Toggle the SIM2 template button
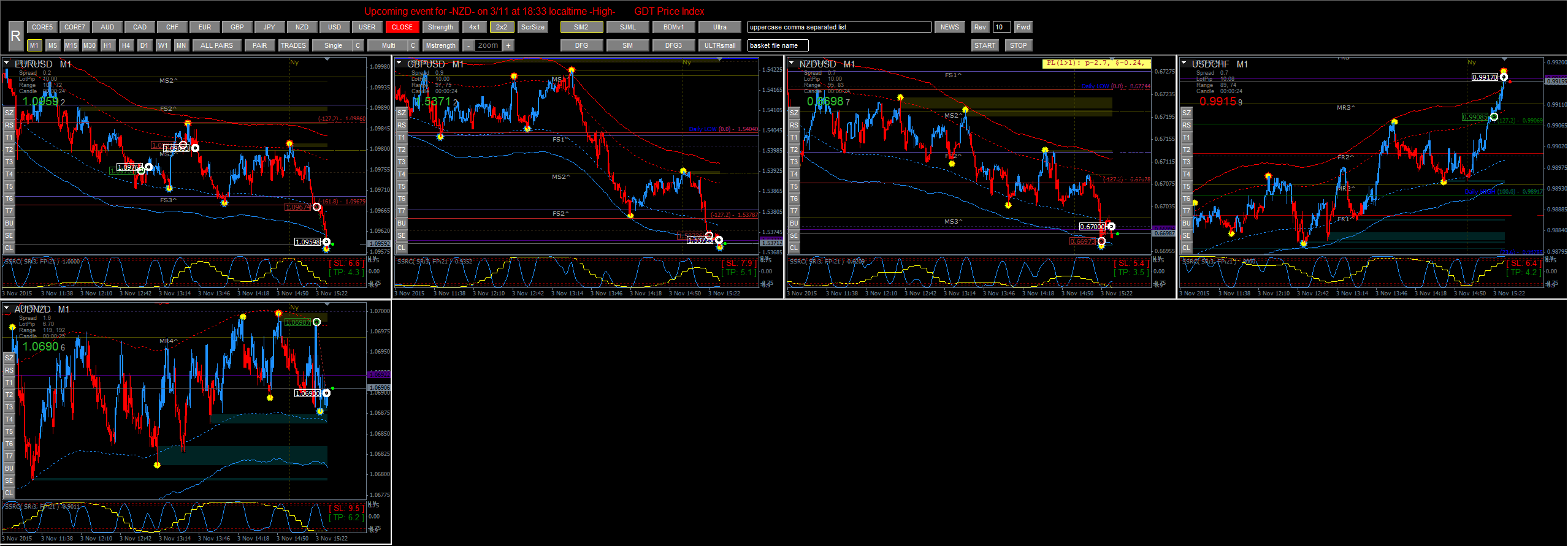The image size is (1568, 546). [x=581, y=27]
